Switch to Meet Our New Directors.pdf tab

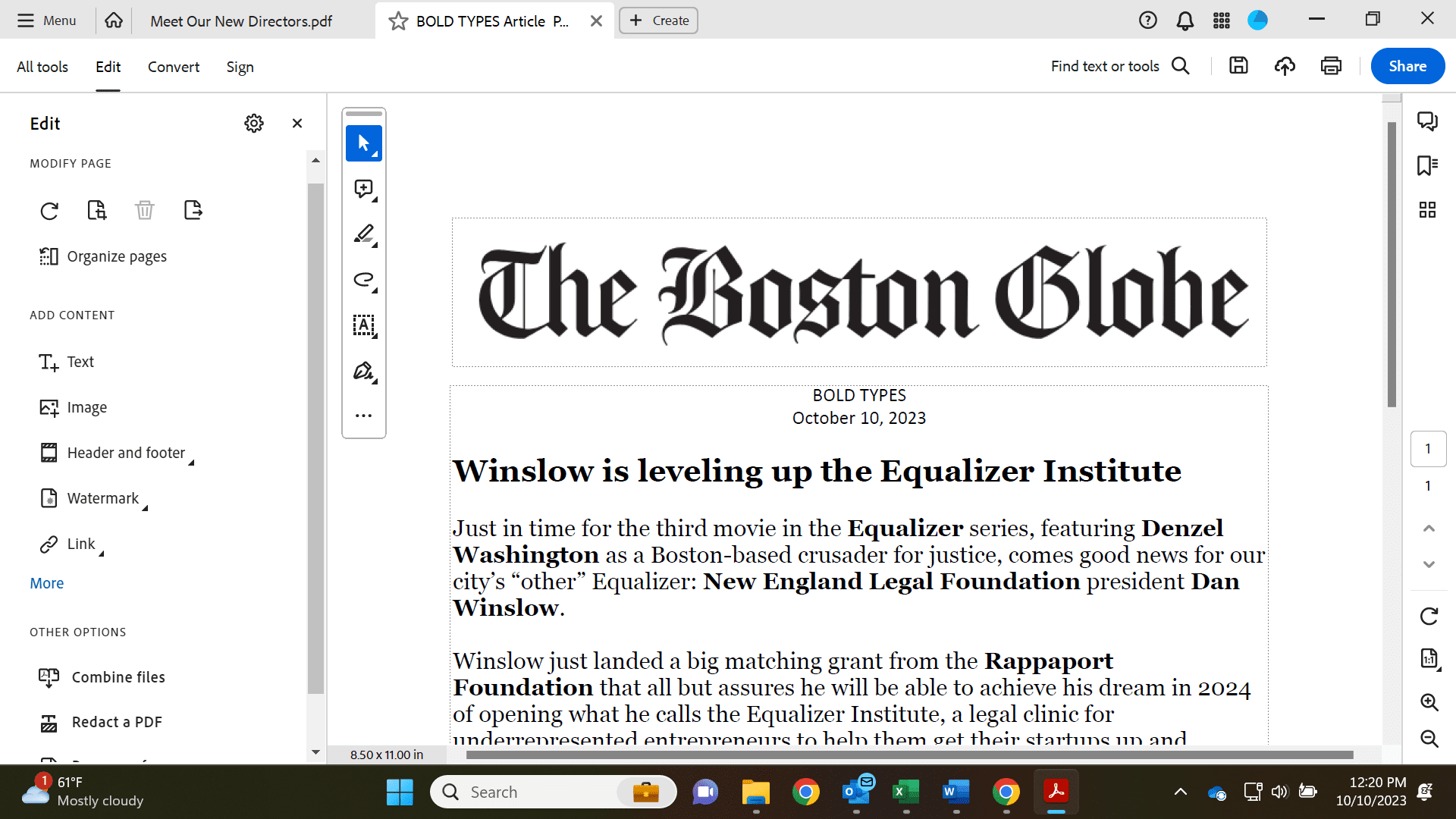point(241,21)
